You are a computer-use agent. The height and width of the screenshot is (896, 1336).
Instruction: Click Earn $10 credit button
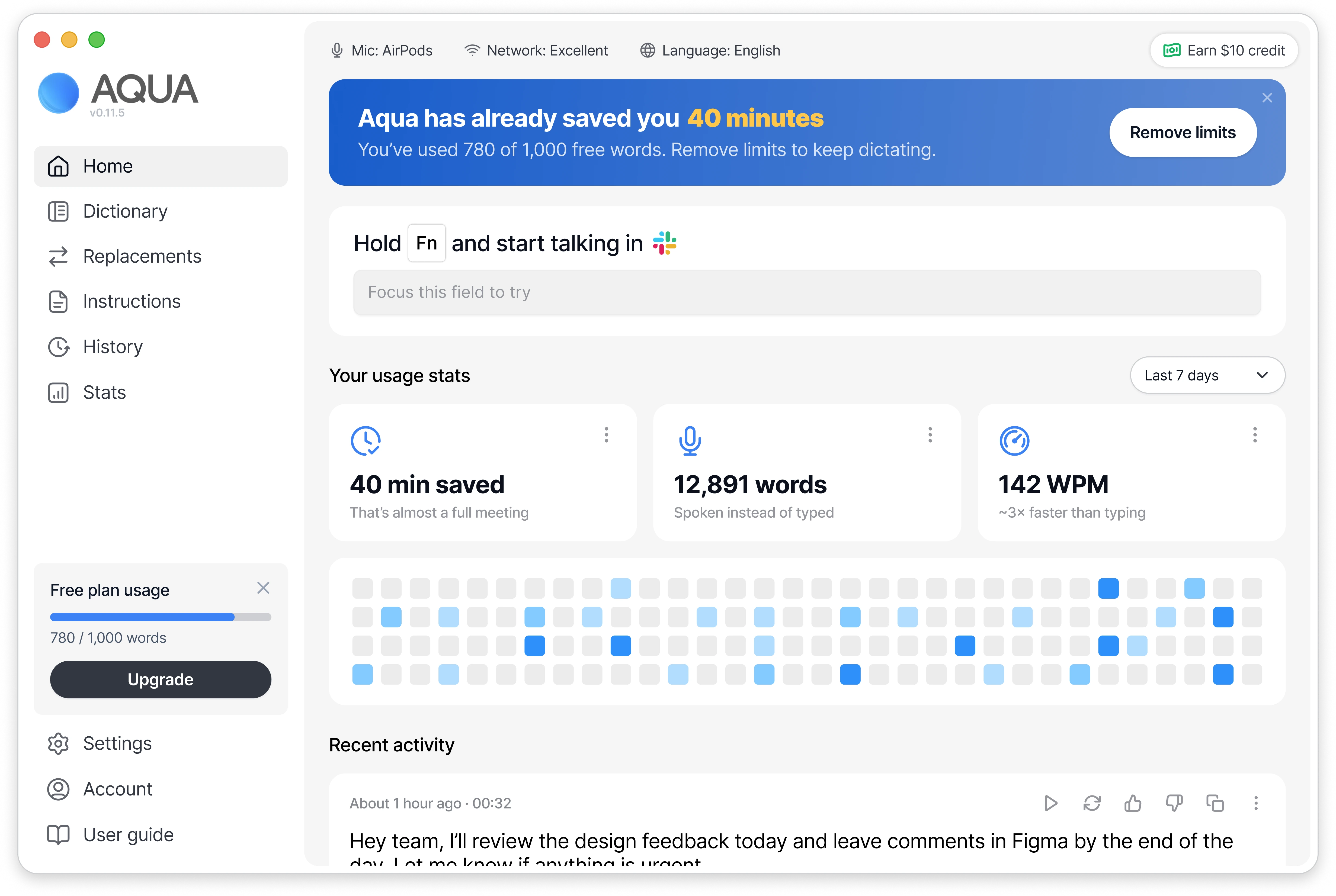point(1224,50)
